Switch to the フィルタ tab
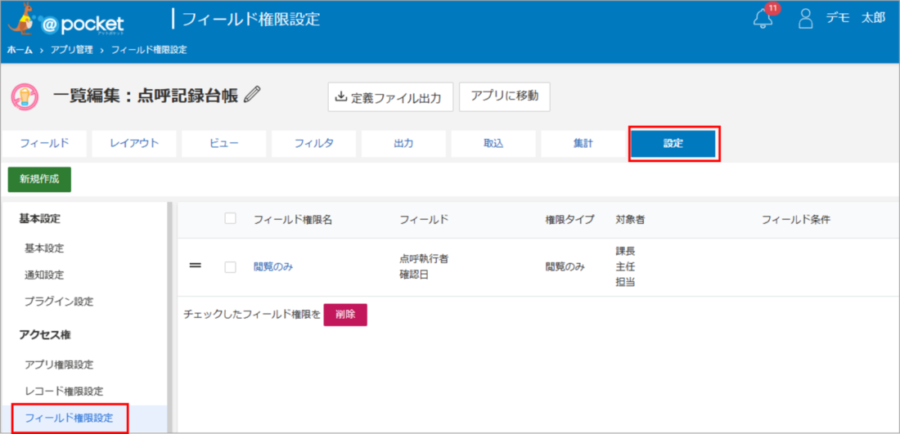The height and width of the screenshot is (434, 900). tap(314, 144)
